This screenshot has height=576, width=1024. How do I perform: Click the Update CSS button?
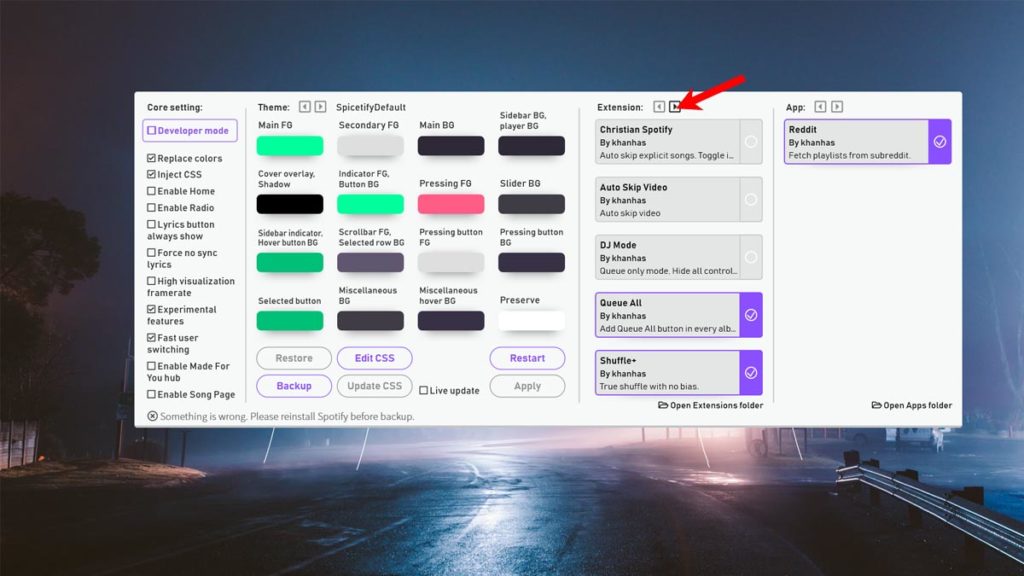pos(374,386)
